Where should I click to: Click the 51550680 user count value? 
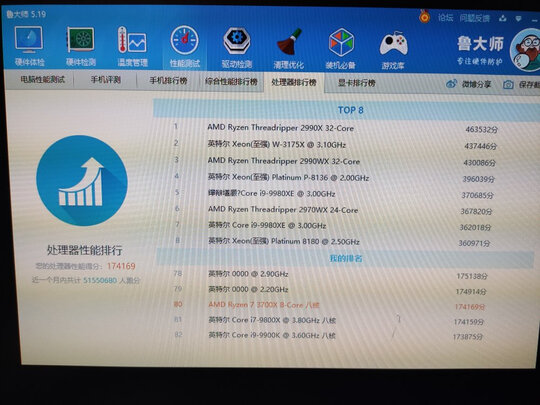pos(100,280)
